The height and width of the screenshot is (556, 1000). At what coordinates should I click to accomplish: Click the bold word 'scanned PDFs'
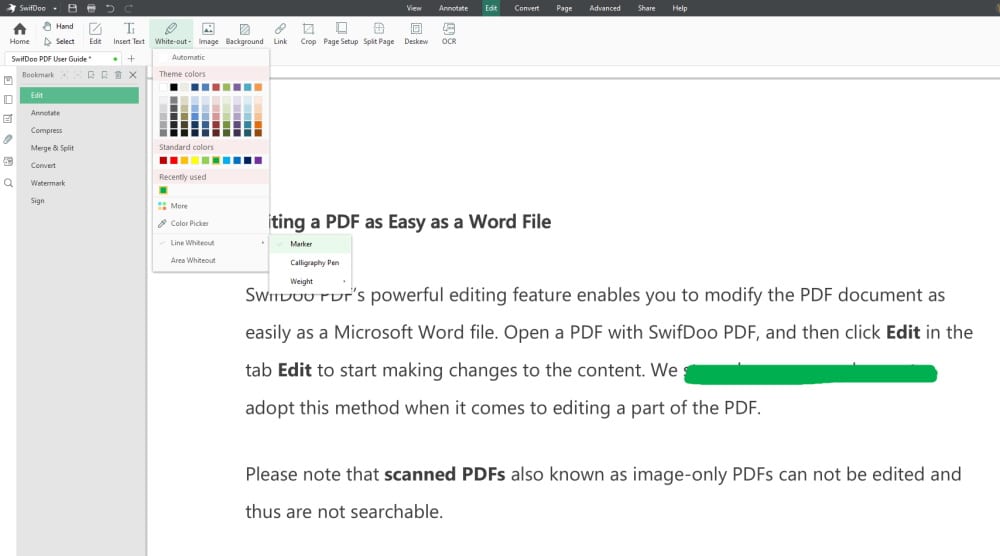click(x=445, y=474)
